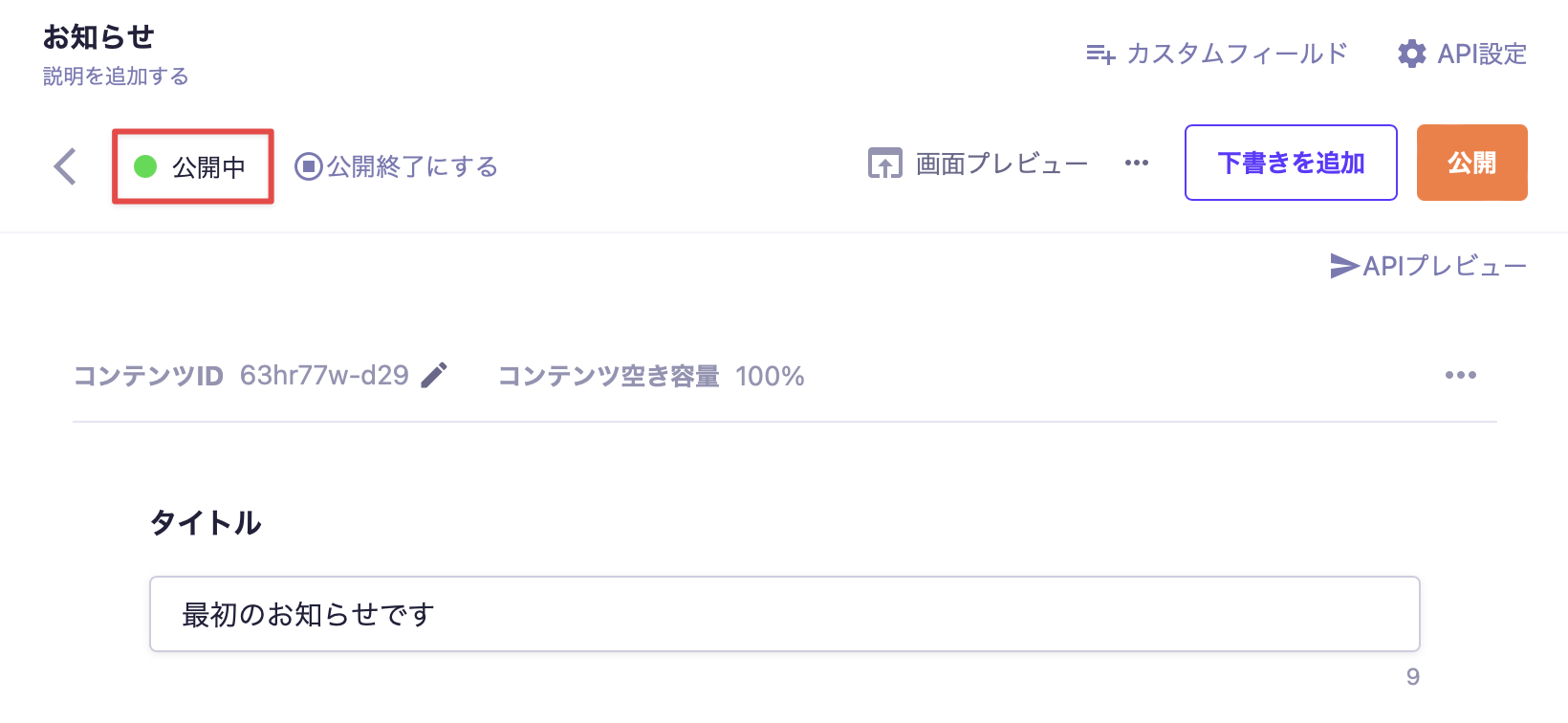
Task: Click the gear icon beside API設定
Action: coord(1411,54)
